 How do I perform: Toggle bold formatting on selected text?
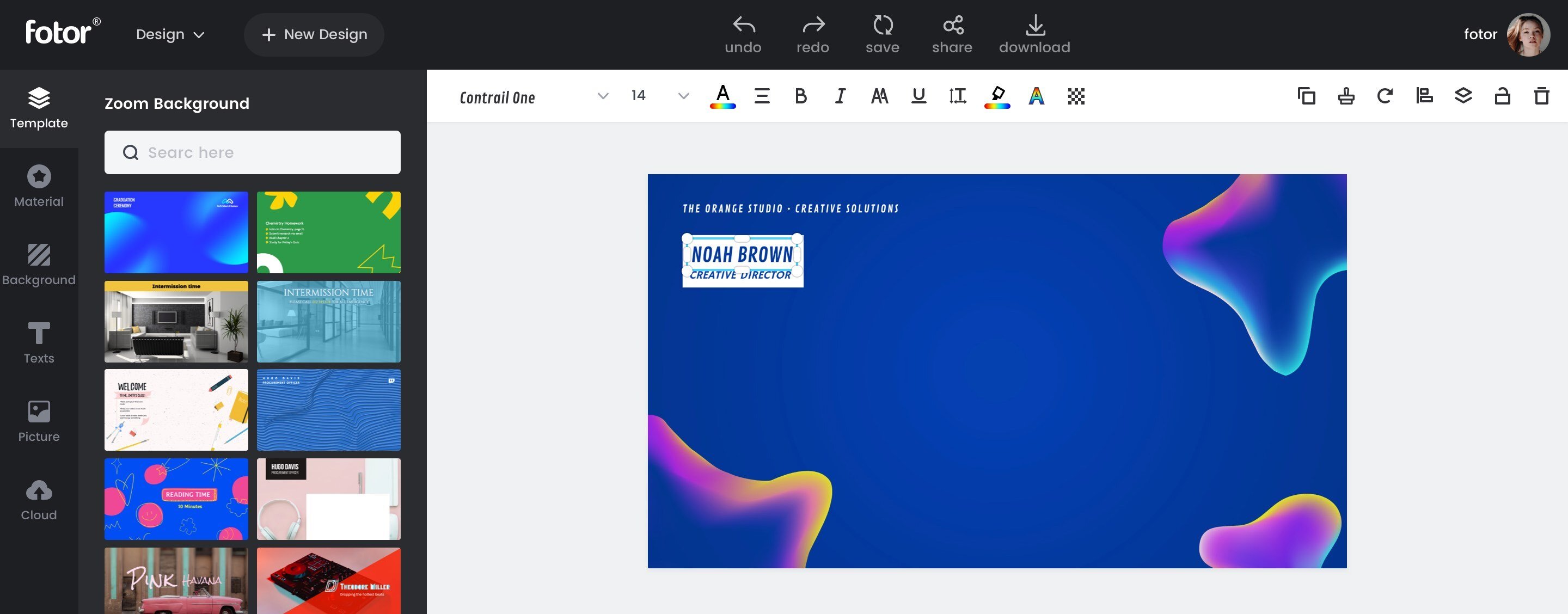(x=801, y=94)
